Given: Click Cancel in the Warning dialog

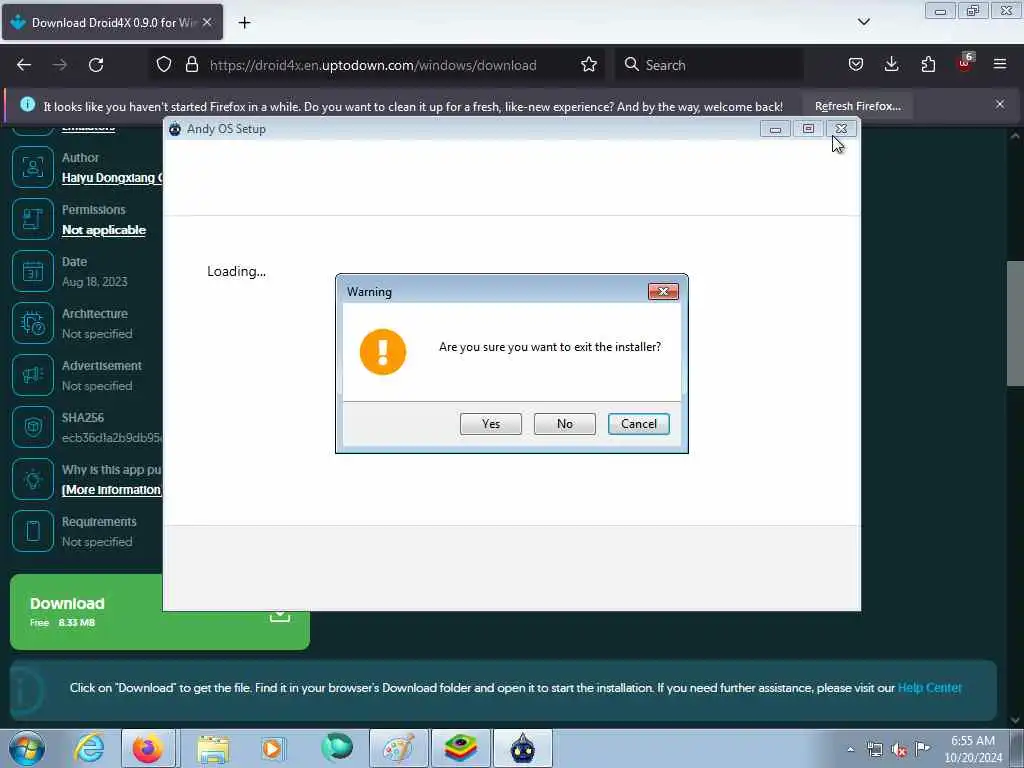Looking at the screenshot, I should [x=638, y=424].
